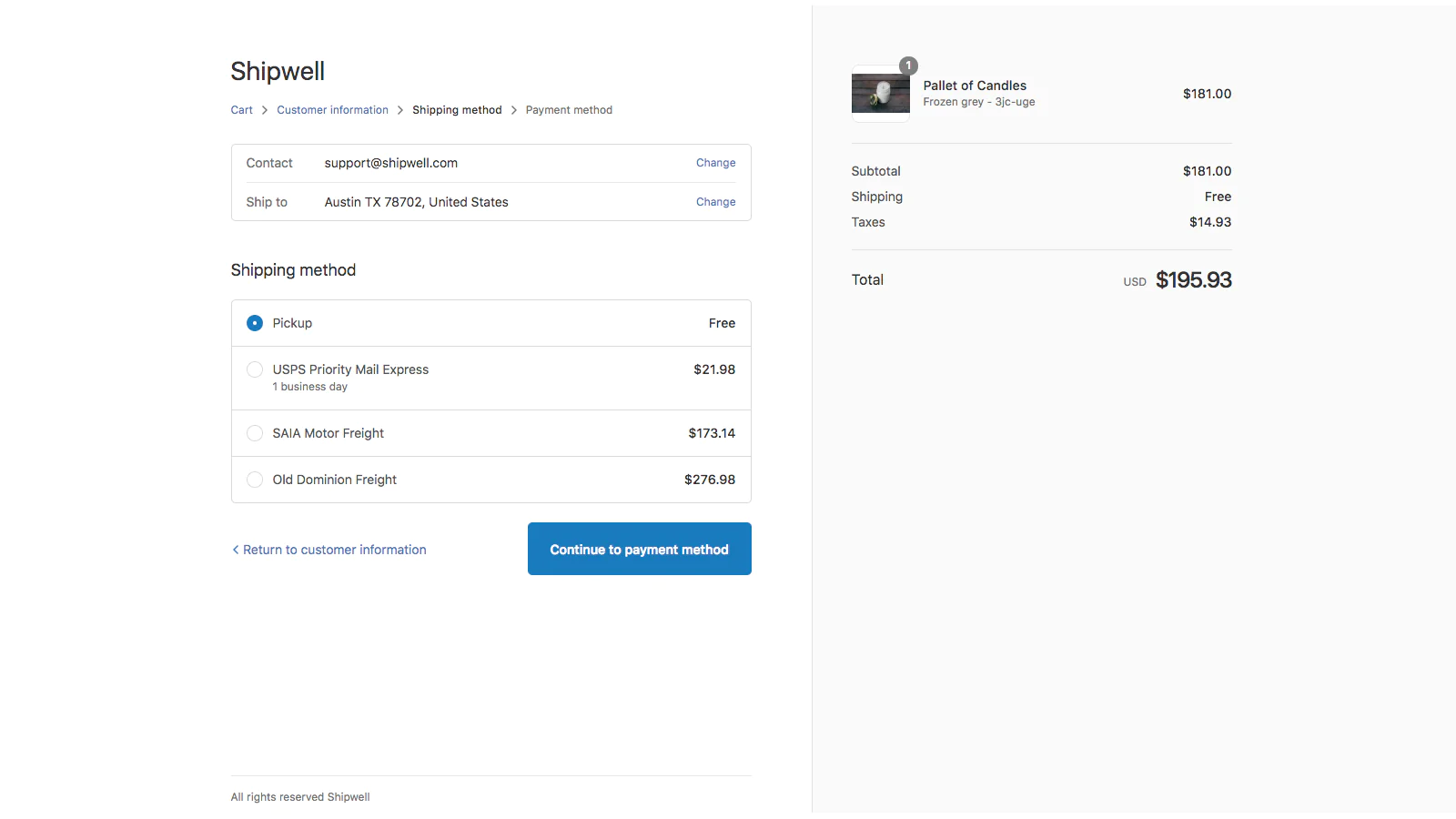
Task: Click the total $195.93 amount
Action: [x=1193, y=280]
